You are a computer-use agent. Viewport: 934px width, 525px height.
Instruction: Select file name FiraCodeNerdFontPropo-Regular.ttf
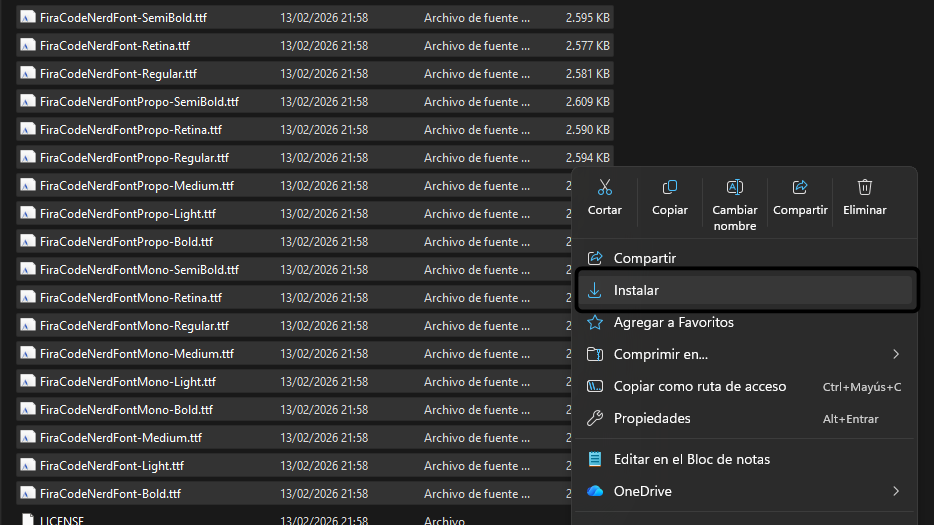tap(135, 158)
